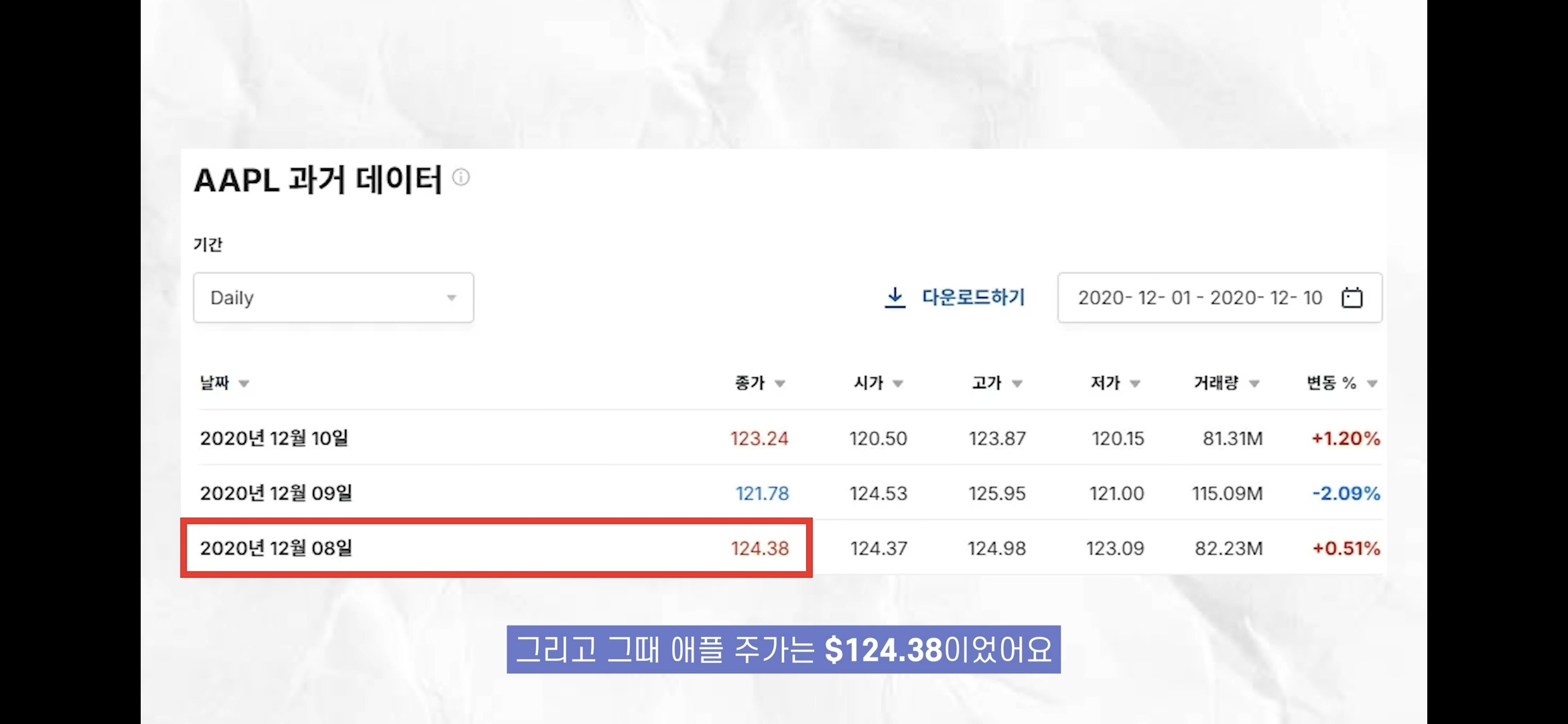Sort by 거래량 using its column arrow

(x=1255, y=383)
